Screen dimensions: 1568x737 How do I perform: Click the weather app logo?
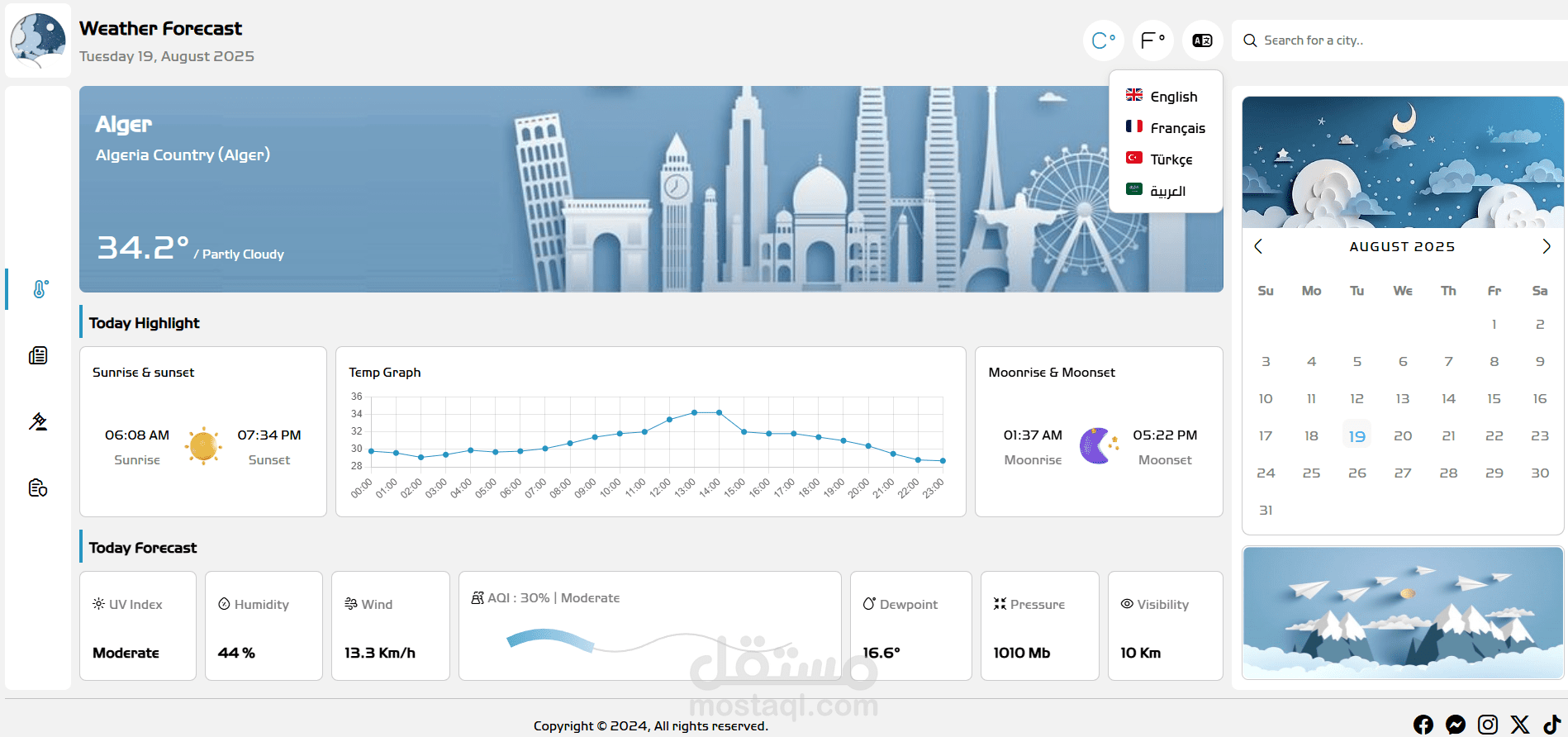pos(38,40)
